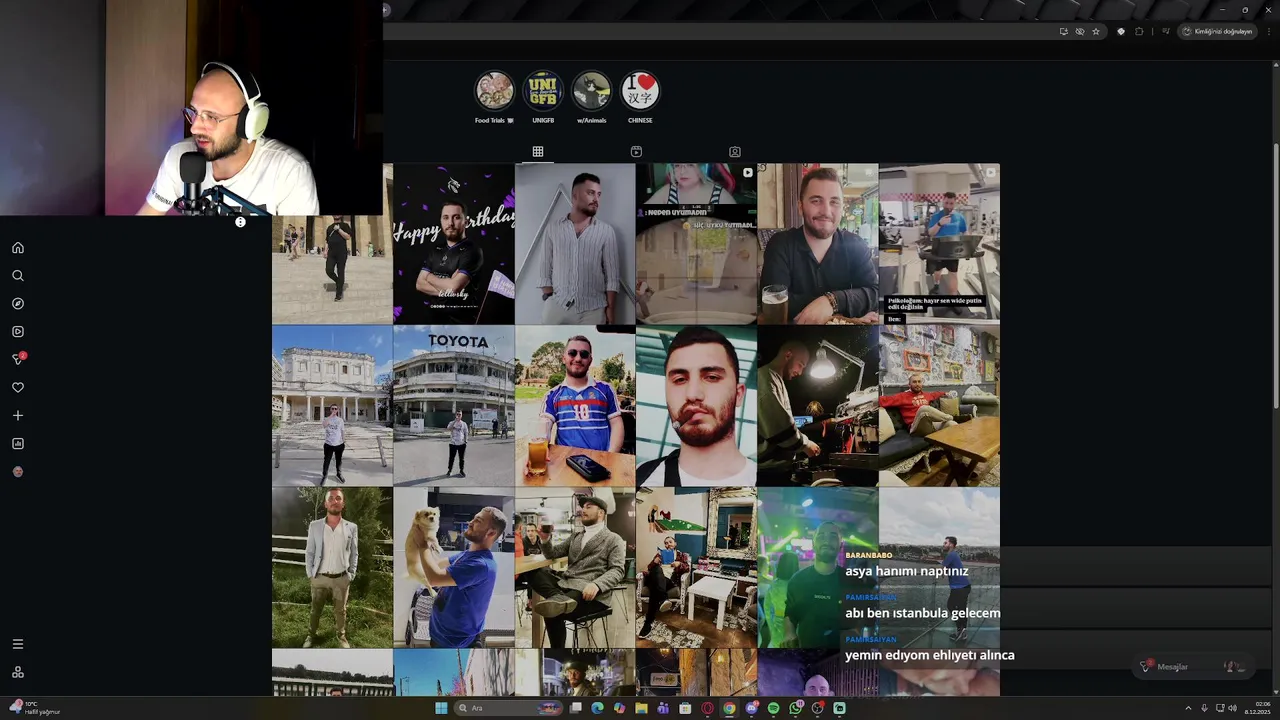Screen dimensions: 1280x720
Task: Open File Explorer from the taskbar
Action: pyautogui.click(x=641, y=708)
